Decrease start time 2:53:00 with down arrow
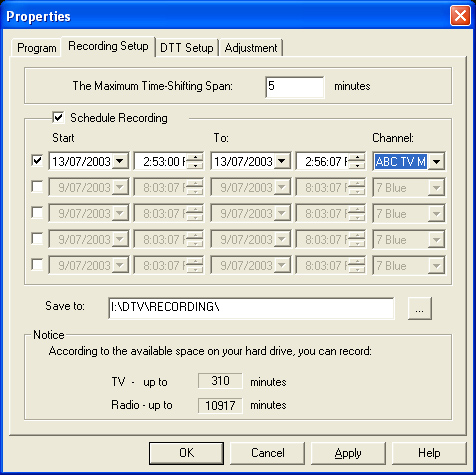Image resolution: width=476 pixels, height=475 pixels. [x=195, y=166]
